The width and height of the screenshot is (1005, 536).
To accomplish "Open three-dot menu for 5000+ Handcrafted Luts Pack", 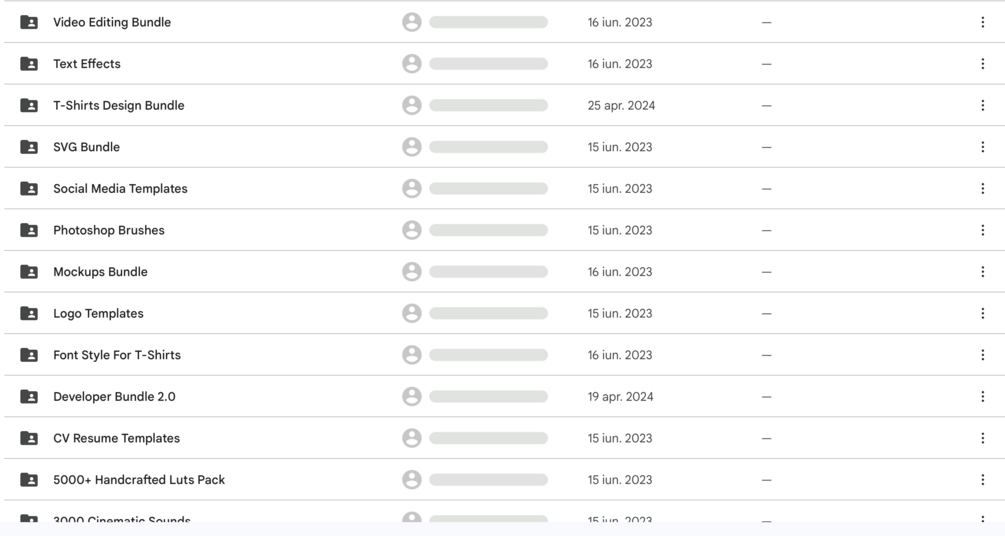I will pos(982,480).
